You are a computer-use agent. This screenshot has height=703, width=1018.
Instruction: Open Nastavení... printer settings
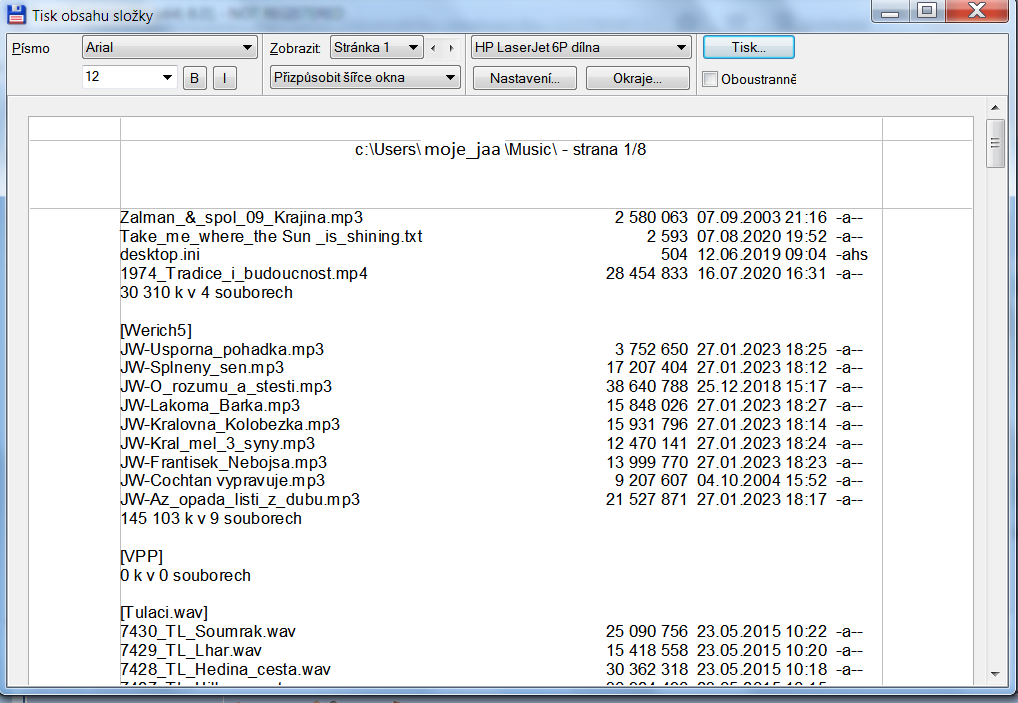524,78
